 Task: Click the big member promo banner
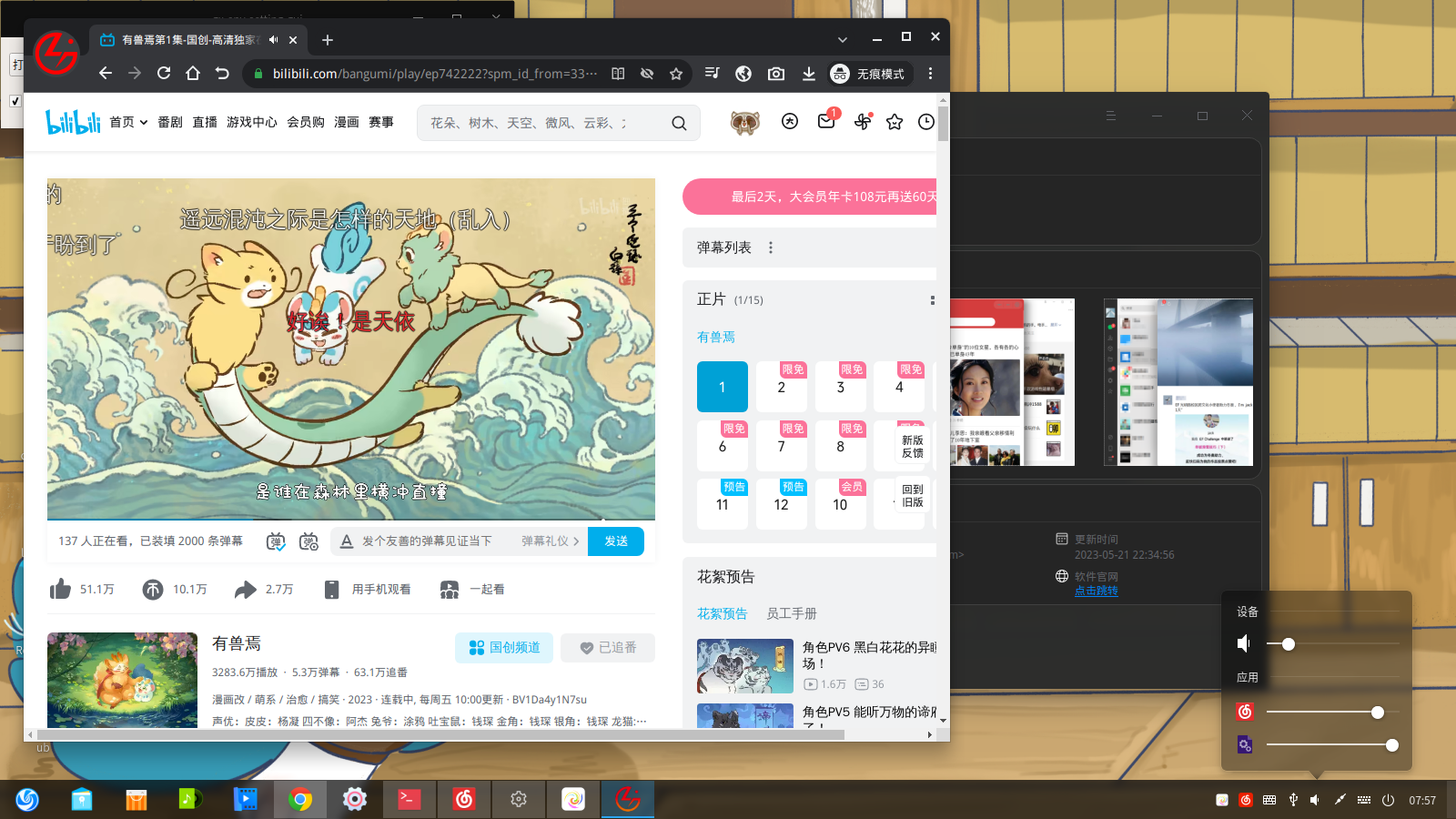(x=810, y=197)
